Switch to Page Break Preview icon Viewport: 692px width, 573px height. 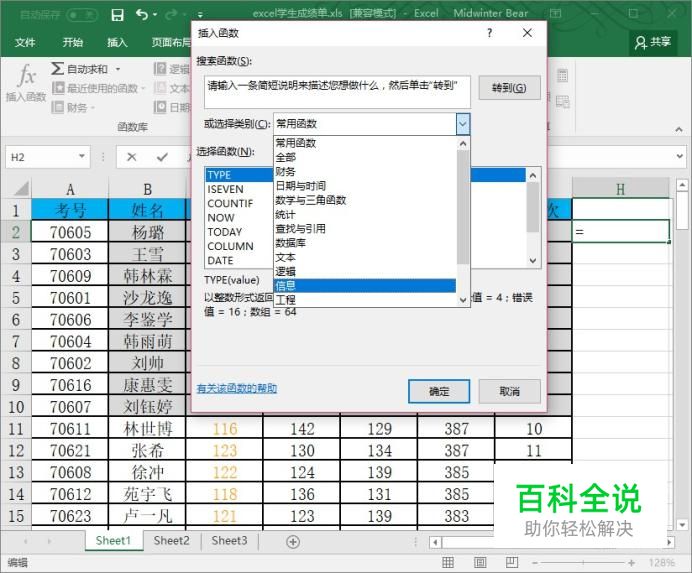[x=512, y=562]
